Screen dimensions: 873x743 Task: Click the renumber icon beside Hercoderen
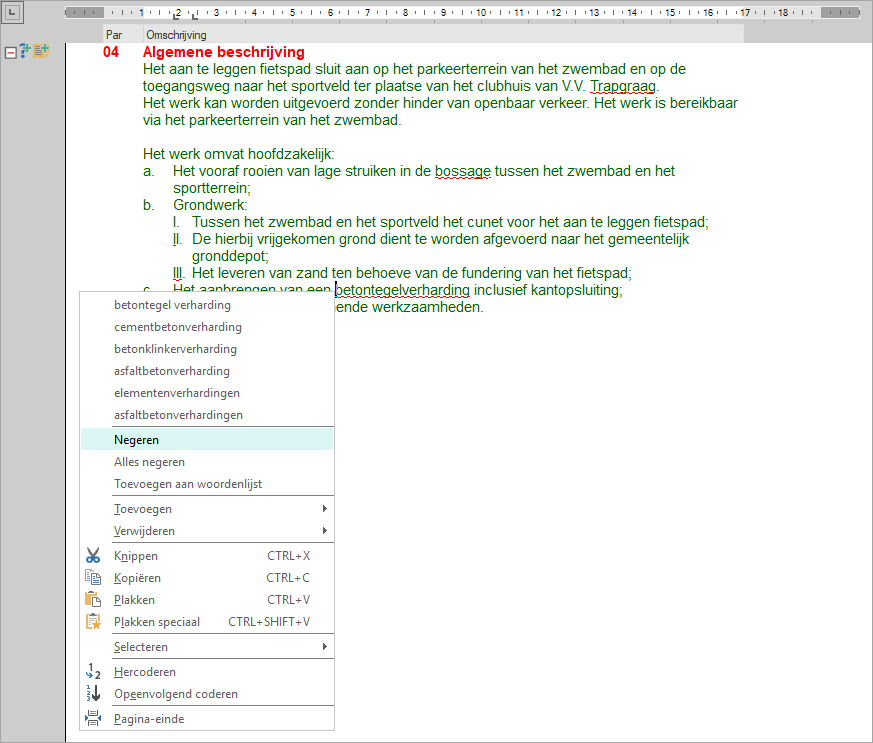(x=93, y=672)
